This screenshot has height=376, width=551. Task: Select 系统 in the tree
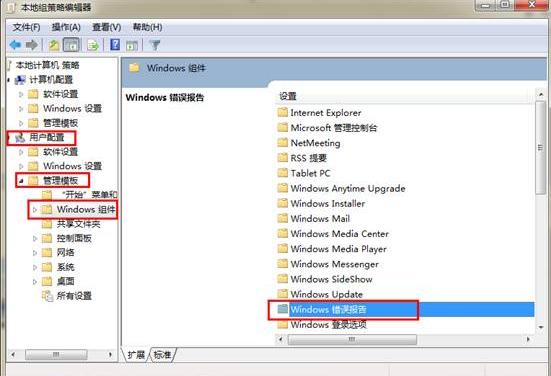click(x=66, y=267)
